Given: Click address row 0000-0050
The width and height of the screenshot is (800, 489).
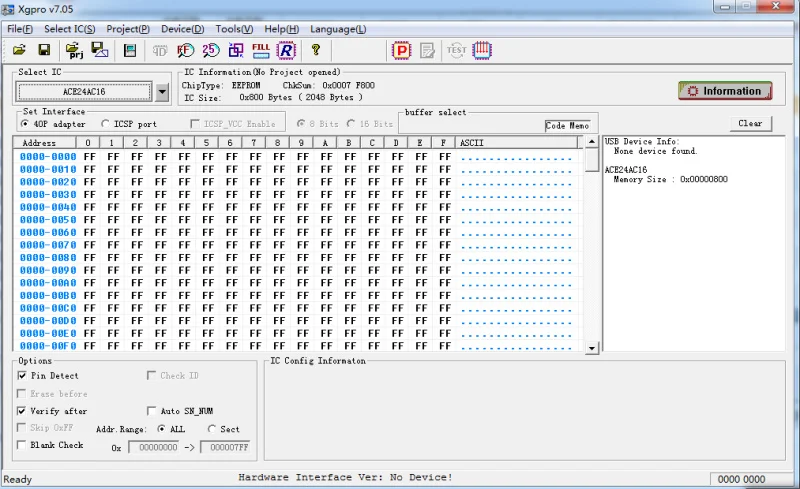Looking at the screenshot, I should tap(48, 220).
